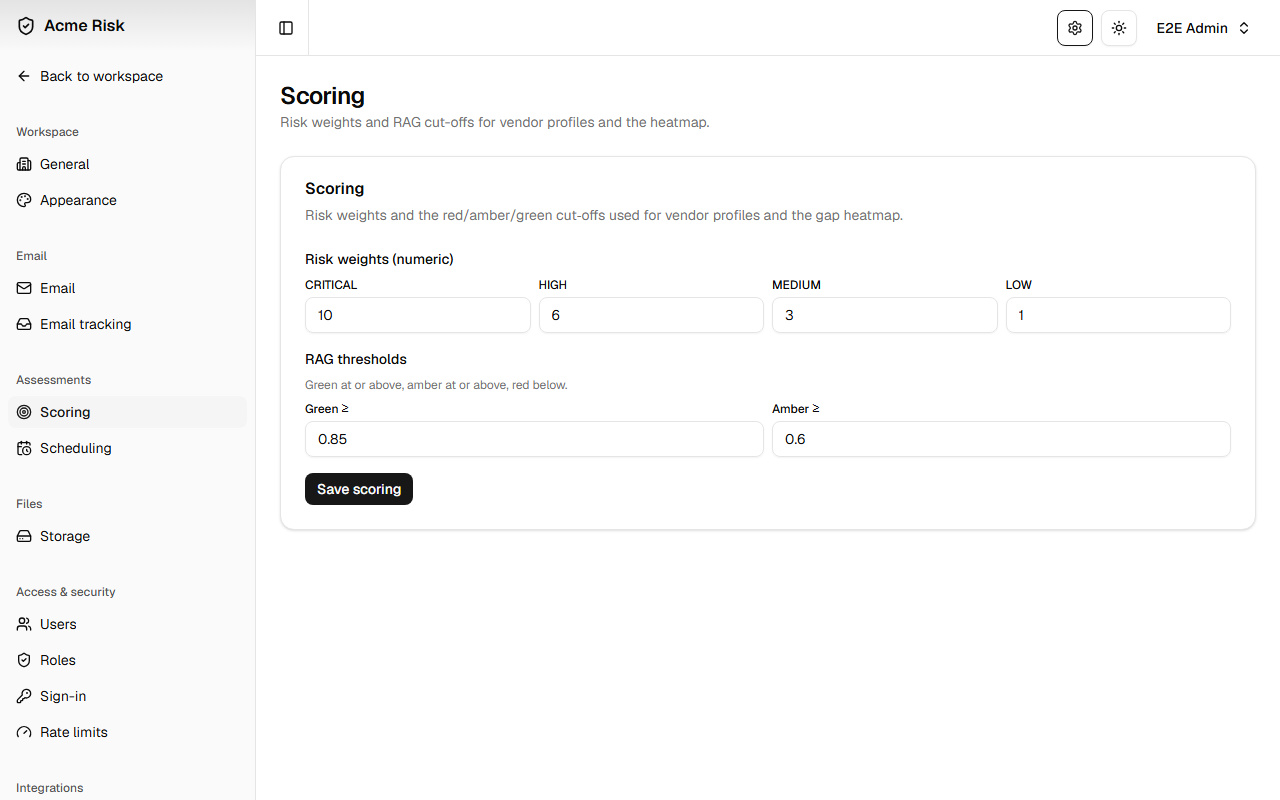
Task: Click the Acme Risk shield logo icon
Action: [x=26, y=26]
